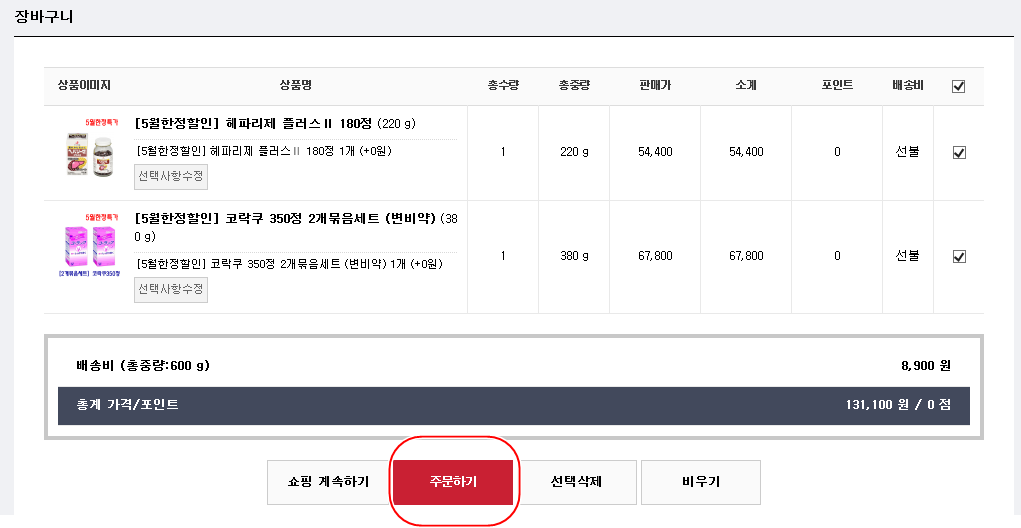1021x528 pixels.
Task: Open the 헤파리제 플러스 II 180정 product link
Action: [x=253, y=124]
